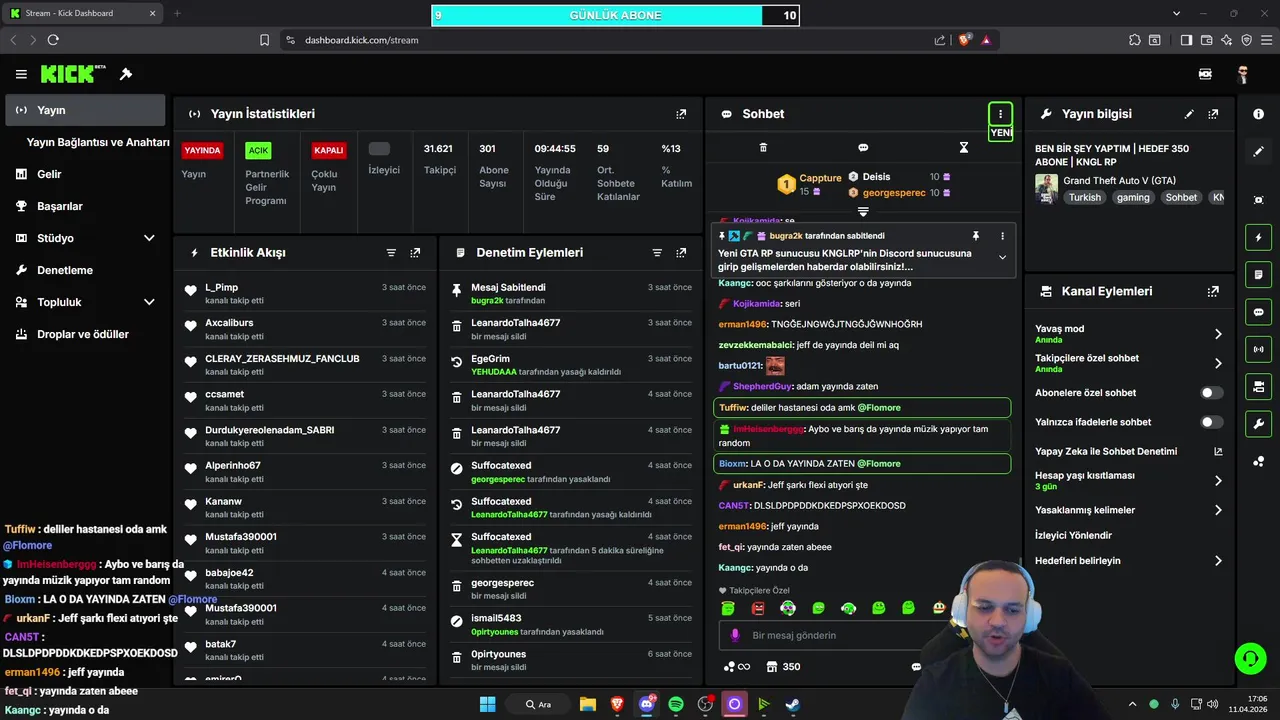This screenshot has width=1280, height=720.
Task: Click the chat bubble icon in the chat toolbar
Action: [863, 147]
